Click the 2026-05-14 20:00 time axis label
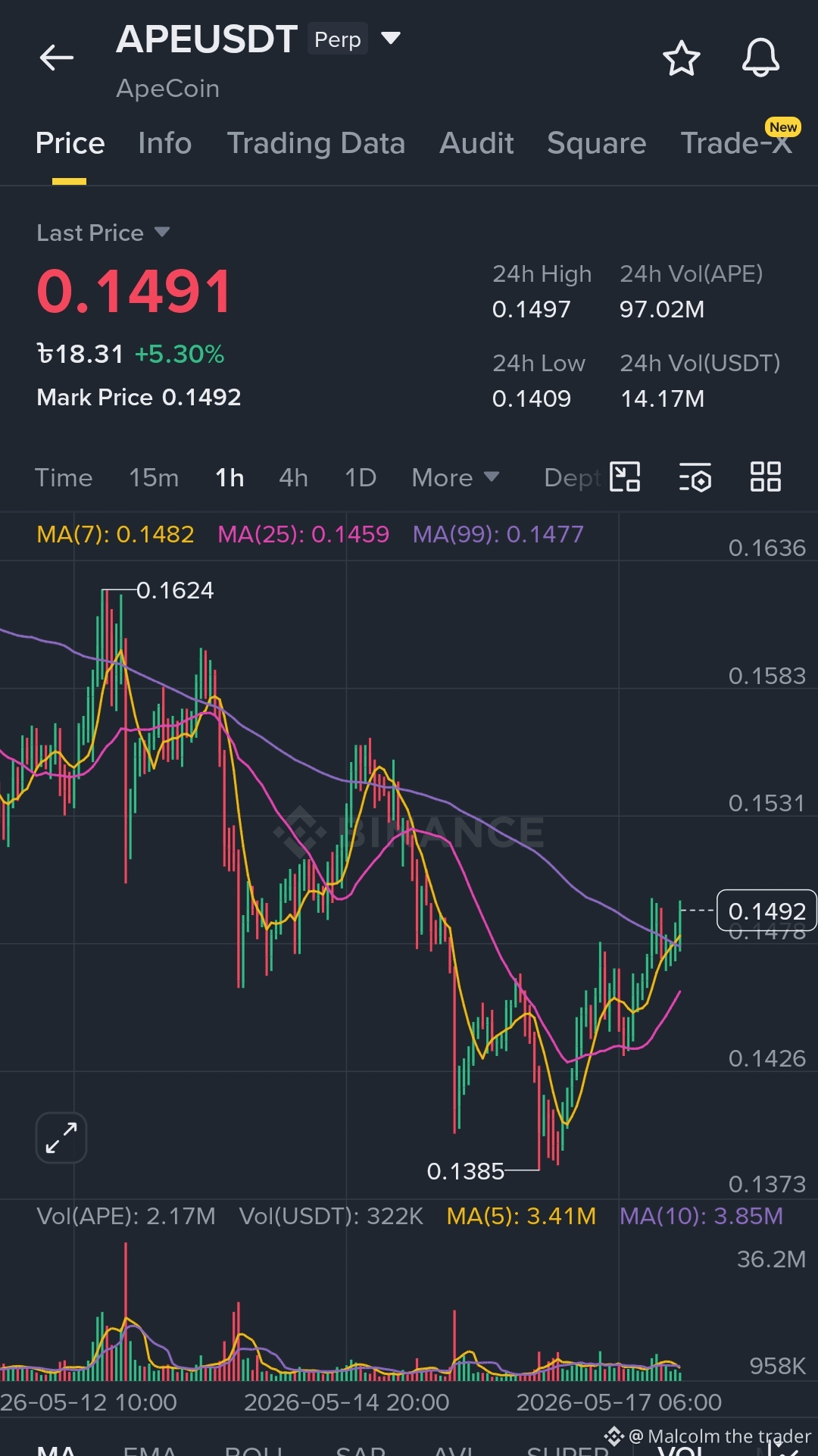This screenshot has width=818, height=1456. click(x=347, y=1402)
